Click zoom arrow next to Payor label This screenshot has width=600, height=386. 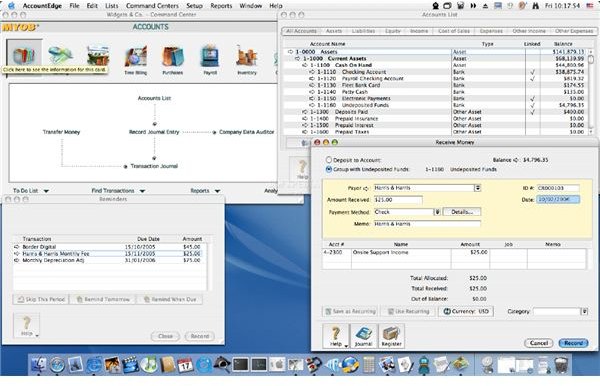pyautogui.click(x=366, y=188)
